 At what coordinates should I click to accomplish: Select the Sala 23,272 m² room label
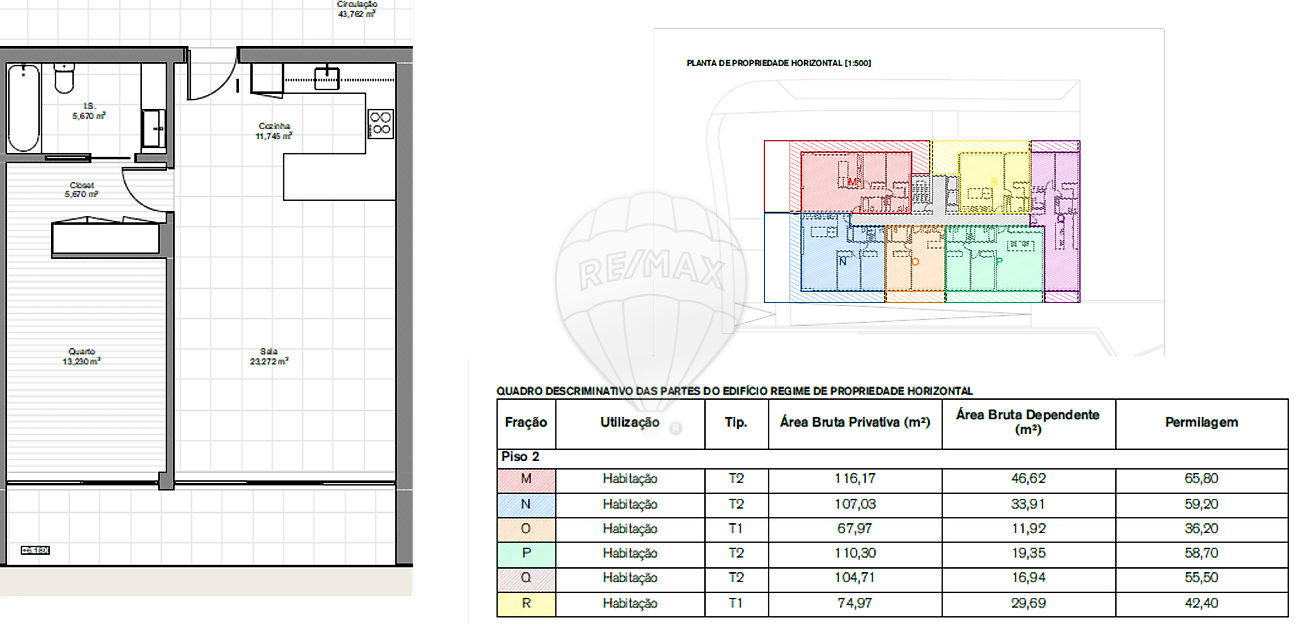(x=268, y=356)
